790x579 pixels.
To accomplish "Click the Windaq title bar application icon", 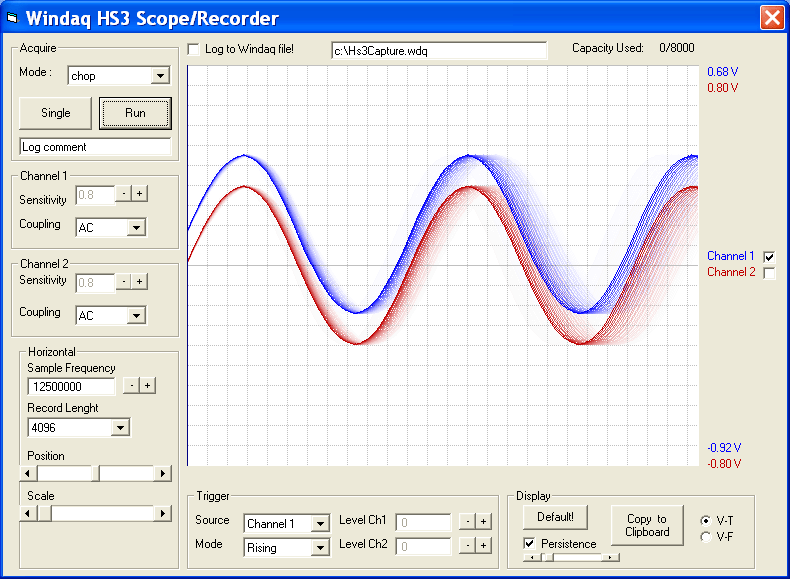I will [x=13, y=18].
